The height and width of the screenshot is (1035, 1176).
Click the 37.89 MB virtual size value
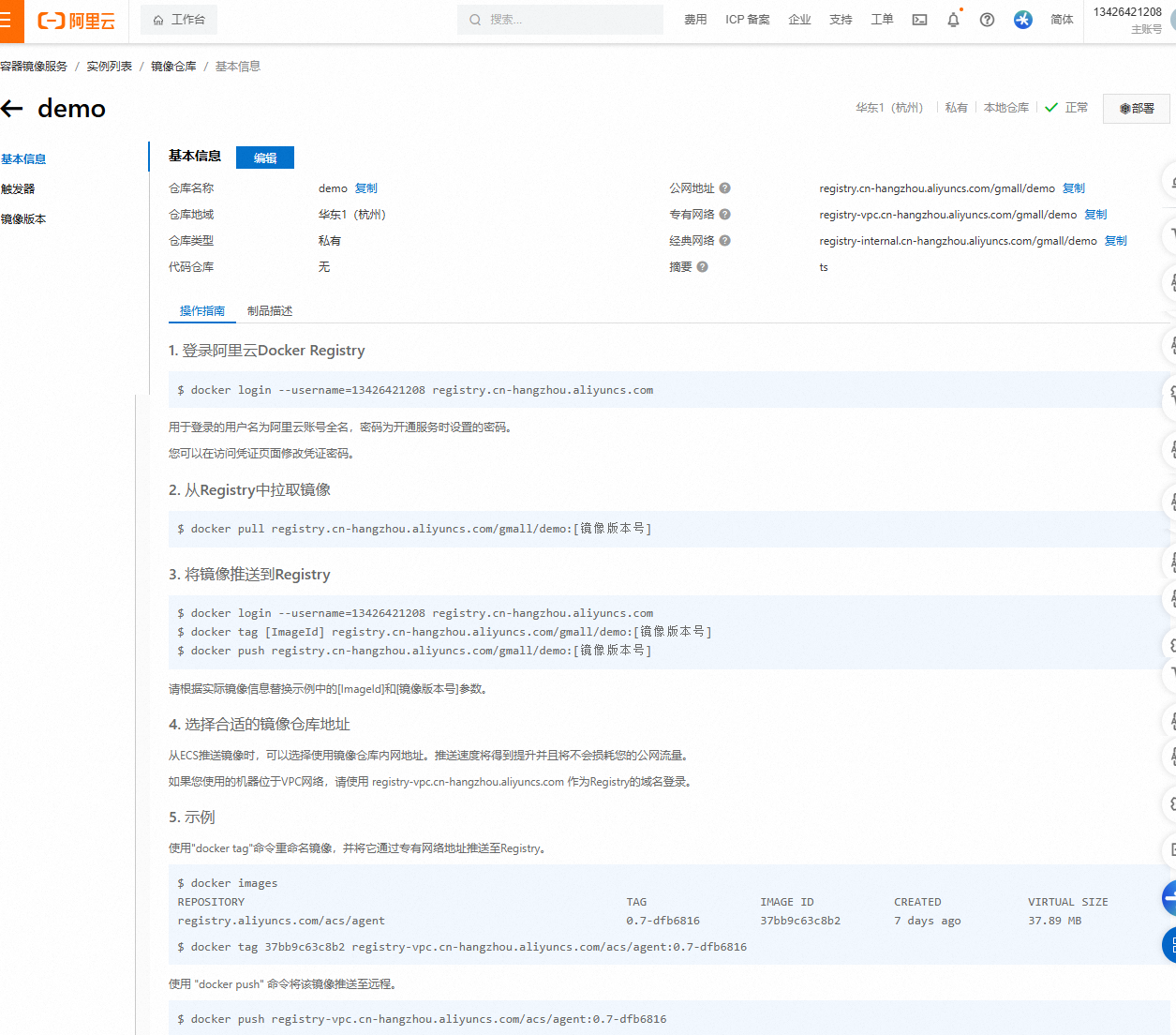point(1054,921)
